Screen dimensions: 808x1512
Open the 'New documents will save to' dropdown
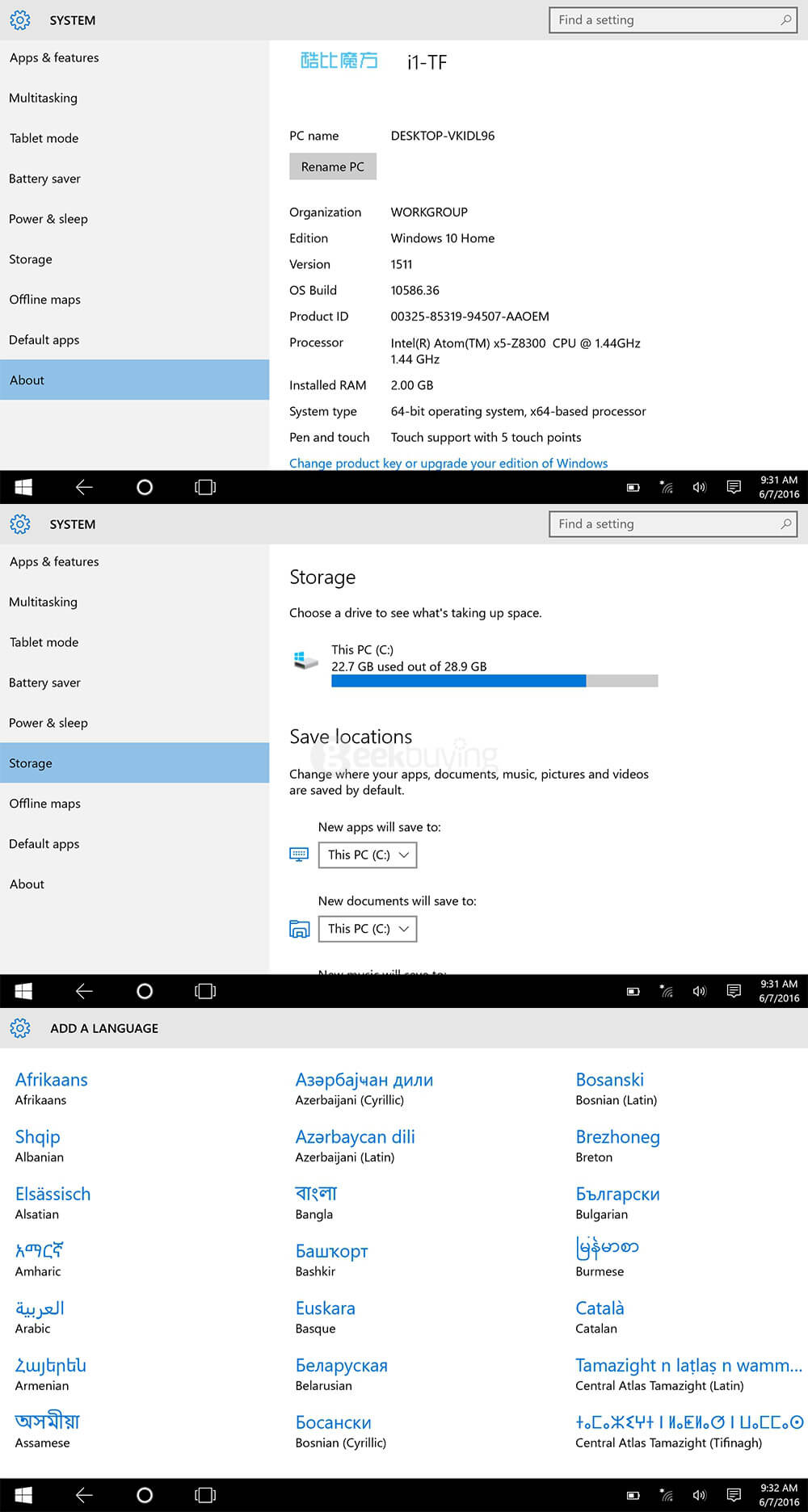point(368,929)
